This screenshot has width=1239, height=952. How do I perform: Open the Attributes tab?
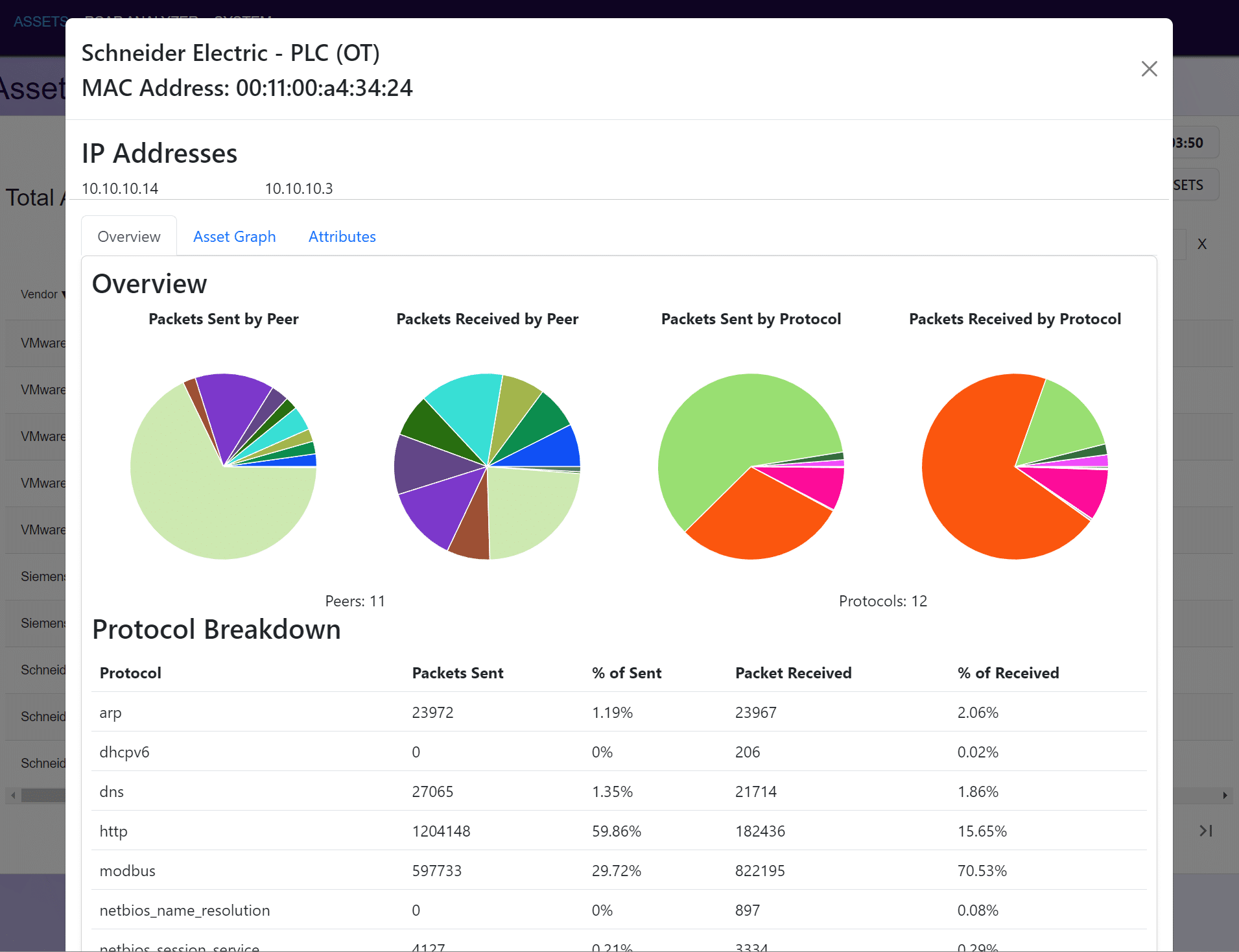(342, 237)
